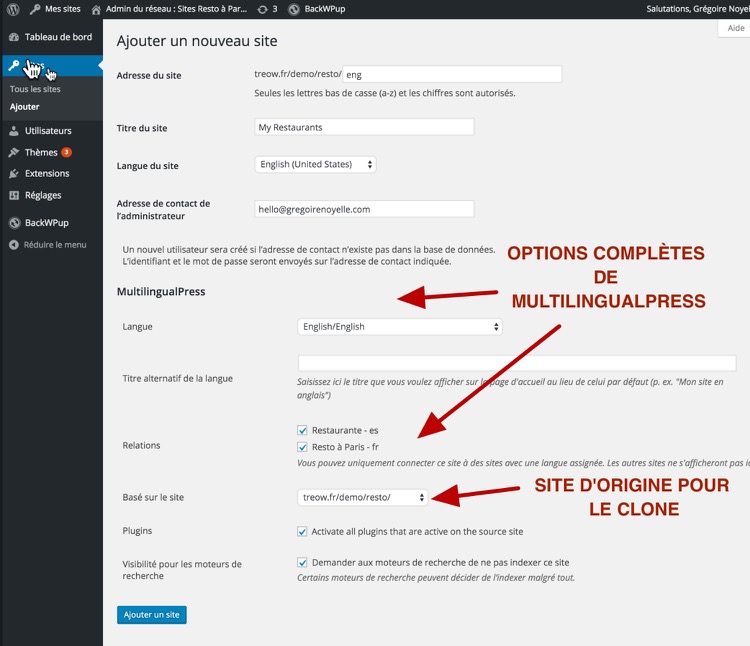Click Restaurante - es label text
Image resolution: width=750 pixels, height=646 pixels.
345,430
